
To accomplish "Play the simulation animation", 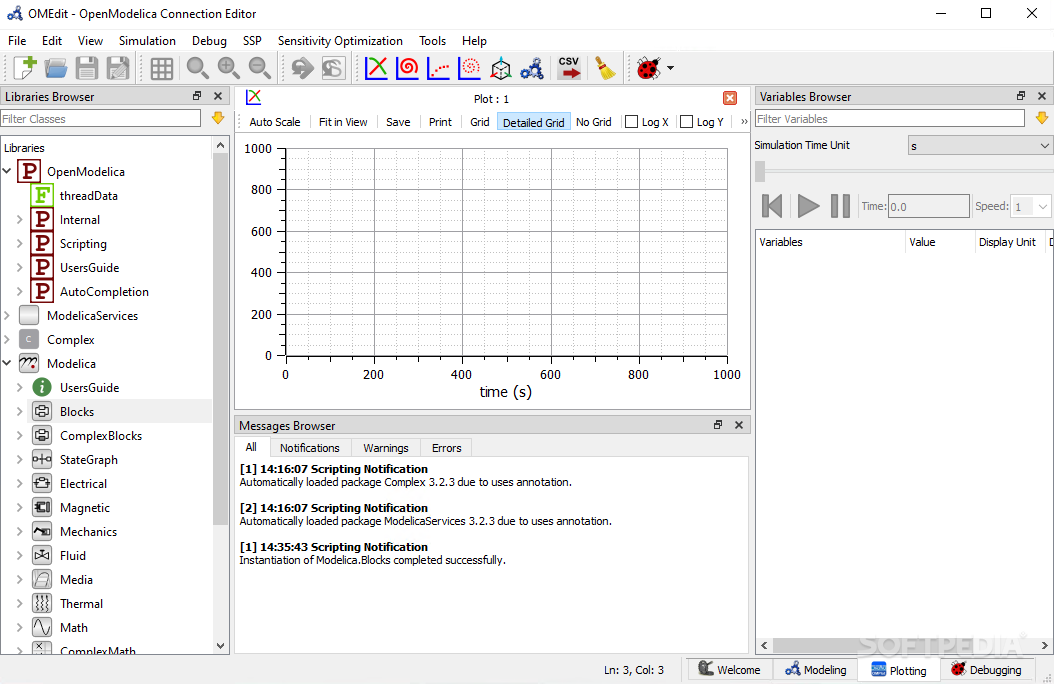I will point(807,206).
